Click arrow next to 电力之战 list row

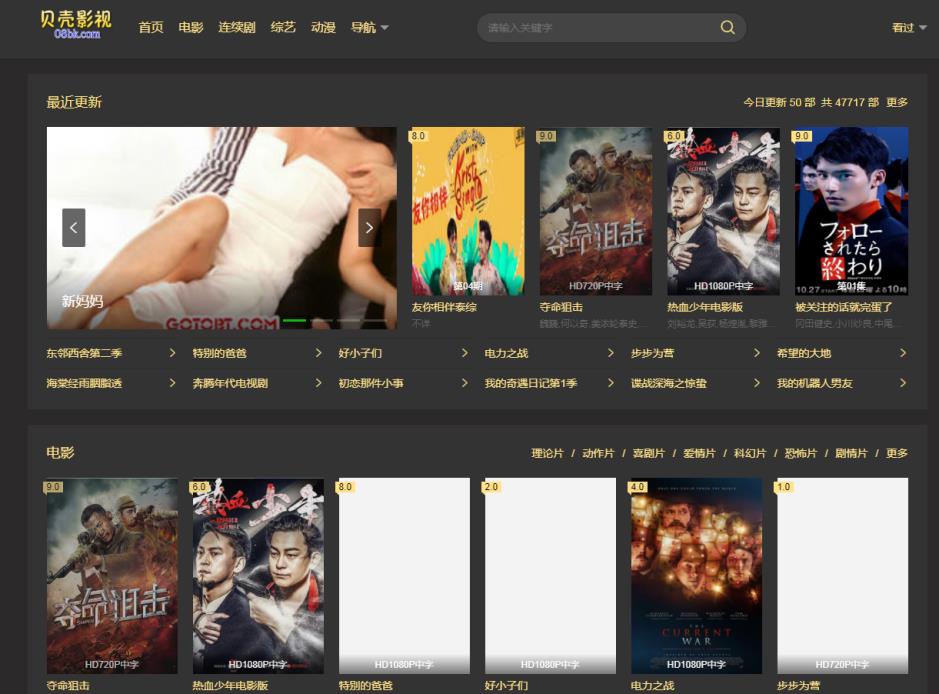pos(611,353)
